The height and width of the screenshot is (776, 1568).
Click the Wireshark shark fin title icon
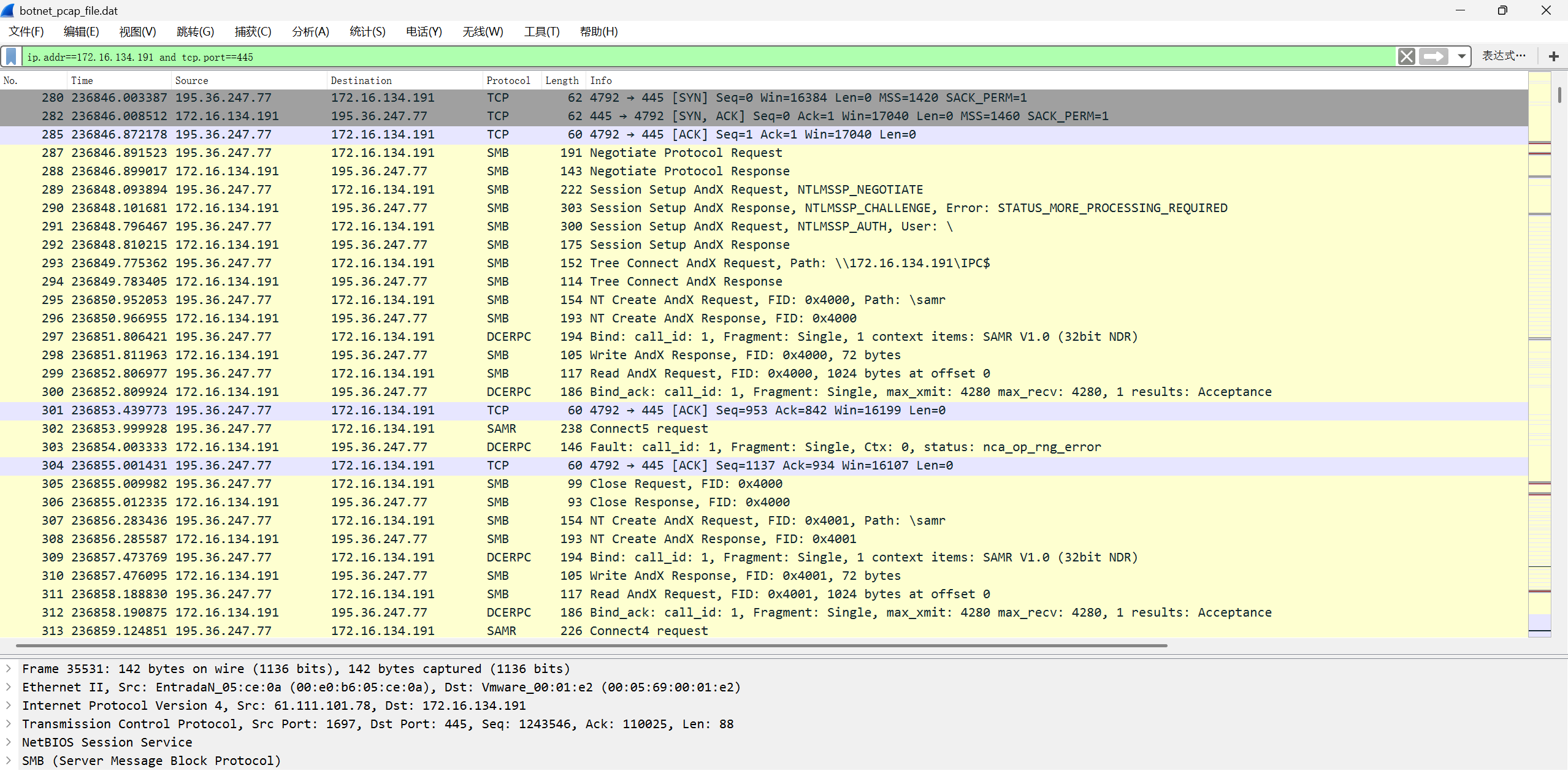point(8,10)
